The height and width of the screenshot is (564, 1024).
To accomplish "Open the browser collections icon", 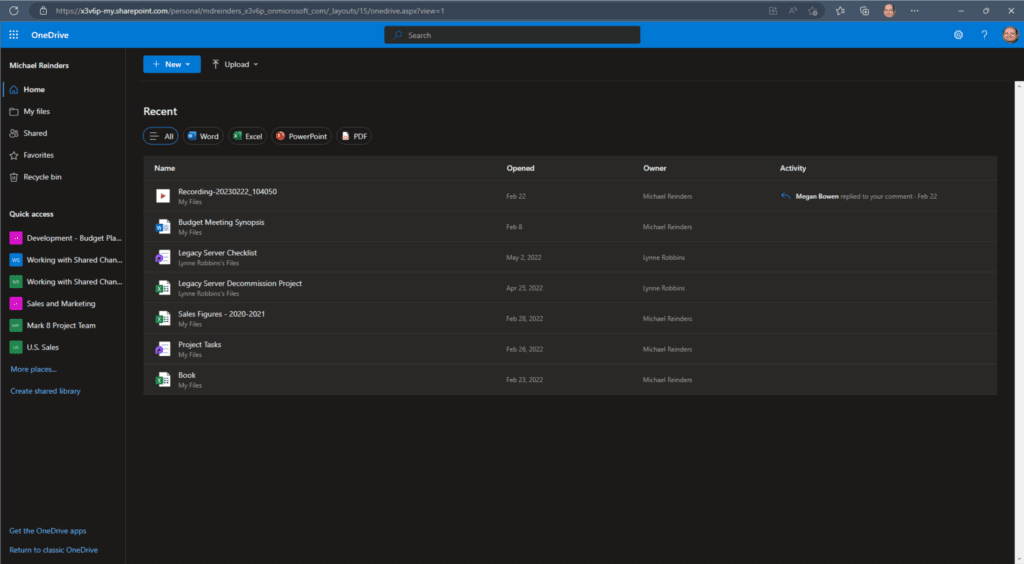I will point(864,10).
